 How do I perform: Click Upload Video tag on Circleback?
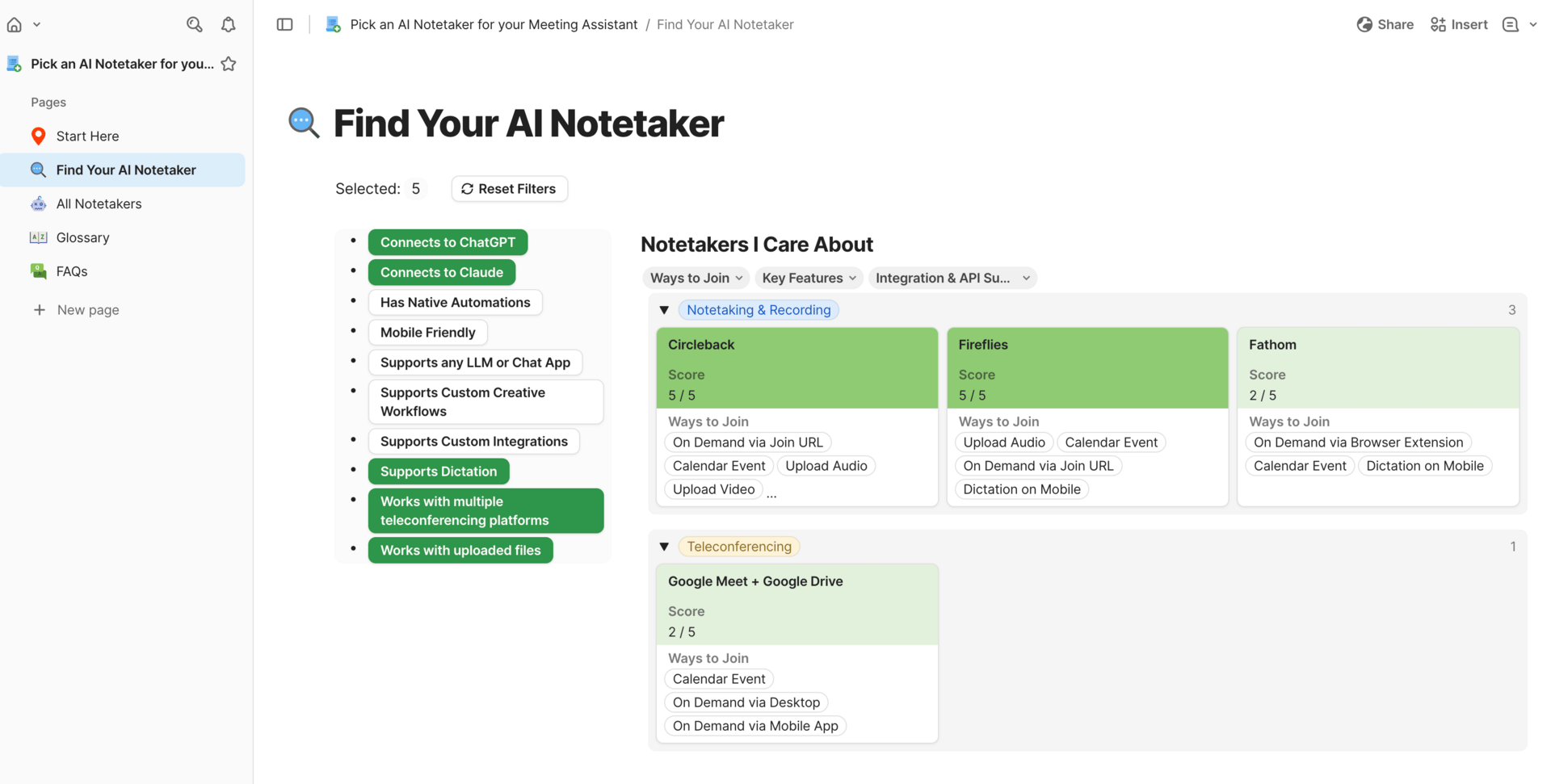pyautogui.click(x=713, y=489)
